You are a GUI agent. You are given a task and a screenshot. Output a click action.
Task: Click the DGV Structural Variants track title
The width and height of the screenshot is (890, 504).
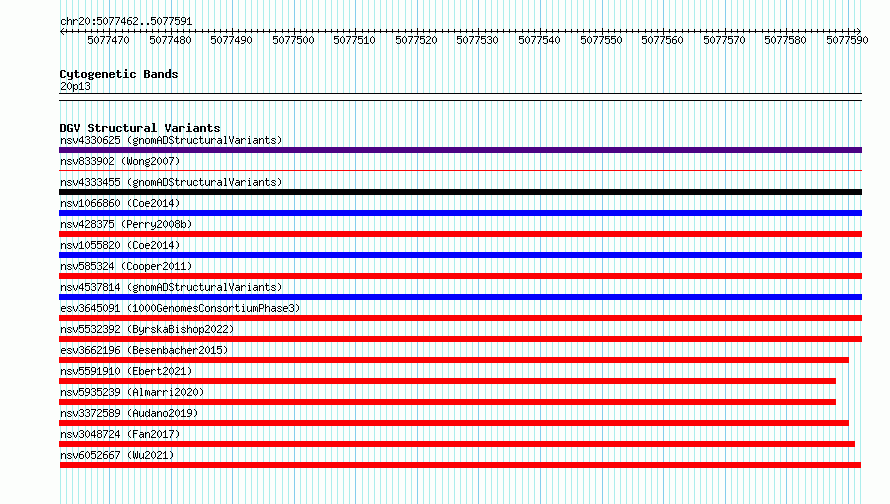click(140, 128)
